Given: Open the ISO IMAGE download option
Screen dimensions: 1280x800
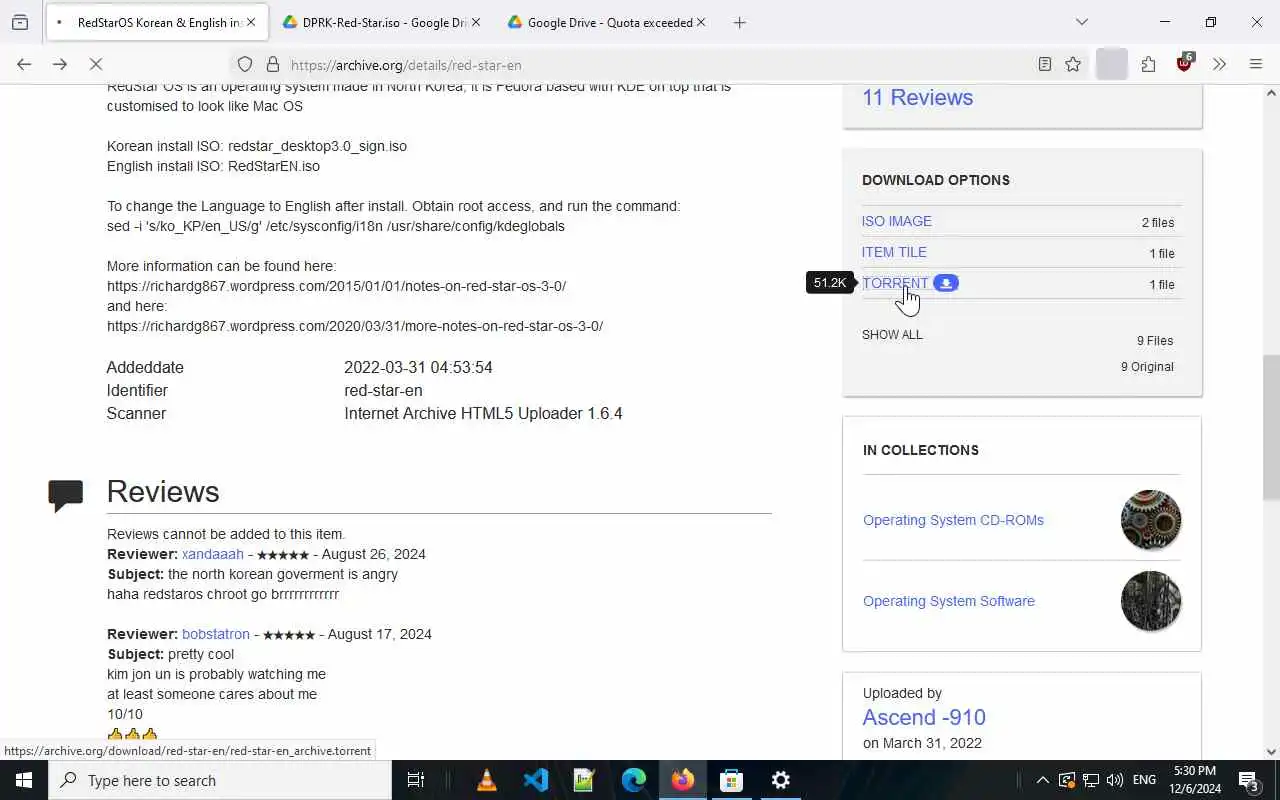Looking at the screenshot, I should pyautogui.click(x=896, y=221).
